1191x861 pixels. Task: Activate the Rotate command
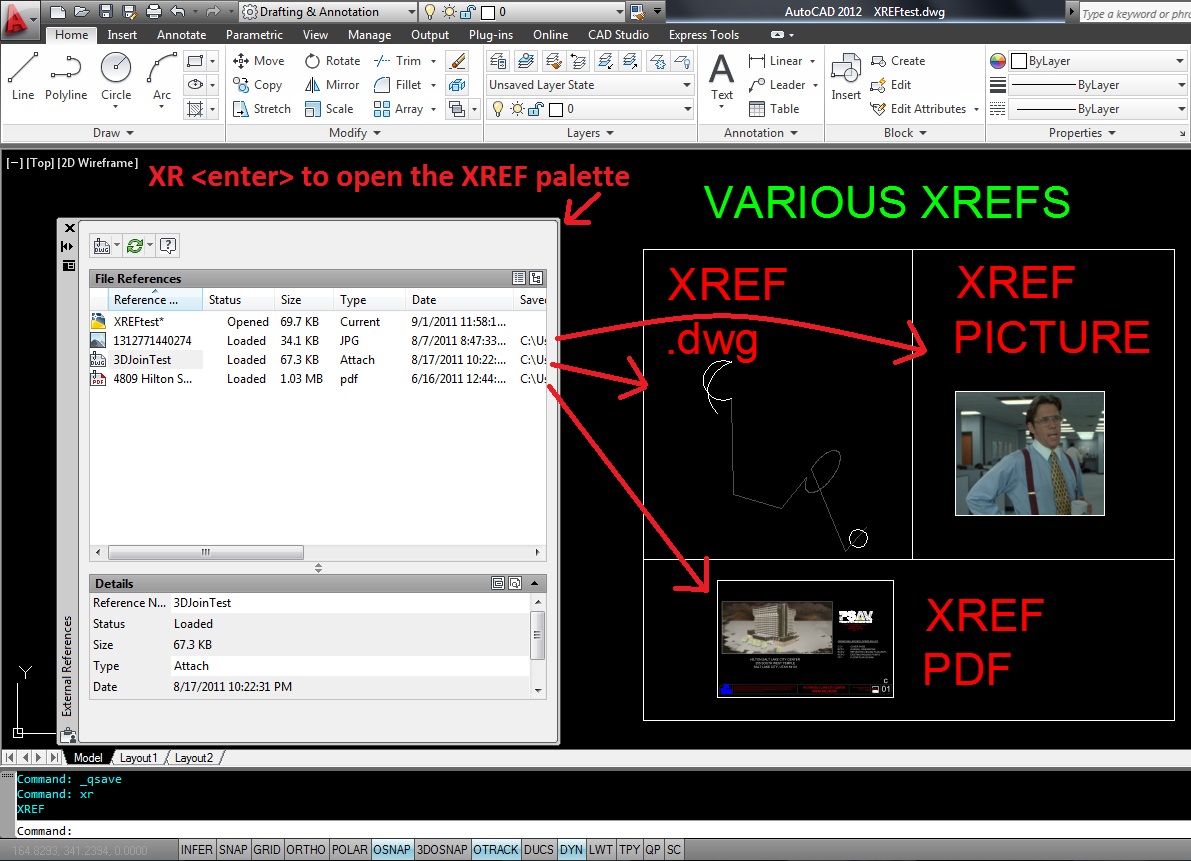(x=331, y=60)
